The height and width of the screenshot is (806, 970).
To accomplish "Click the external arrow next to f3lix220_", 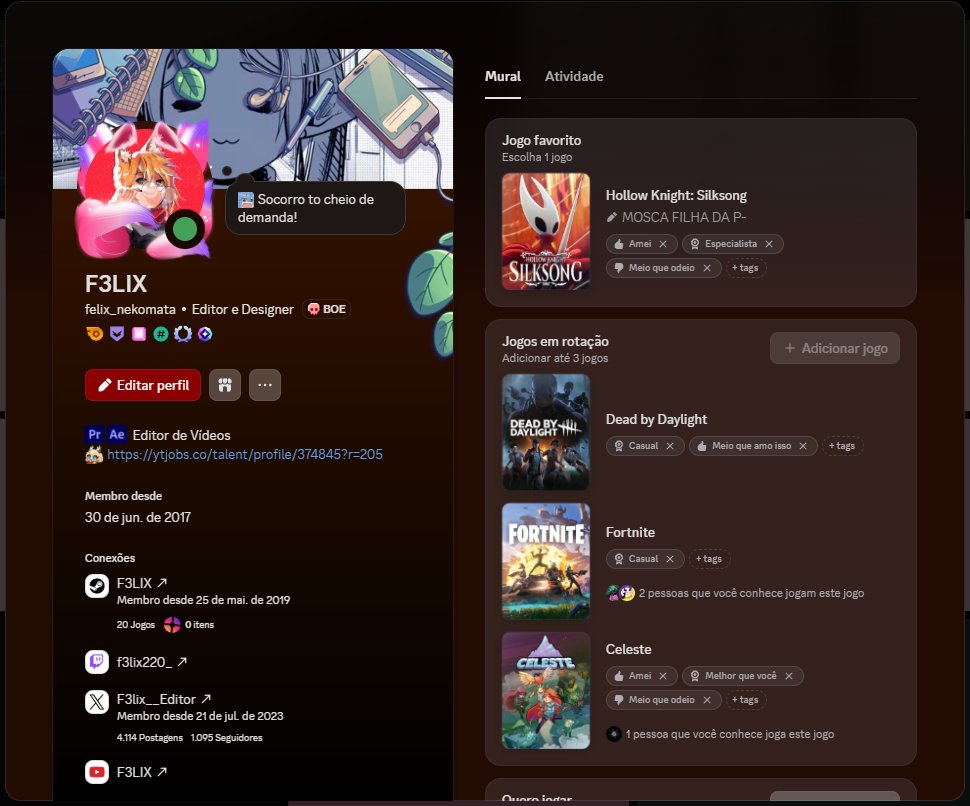I will (182, 662).
